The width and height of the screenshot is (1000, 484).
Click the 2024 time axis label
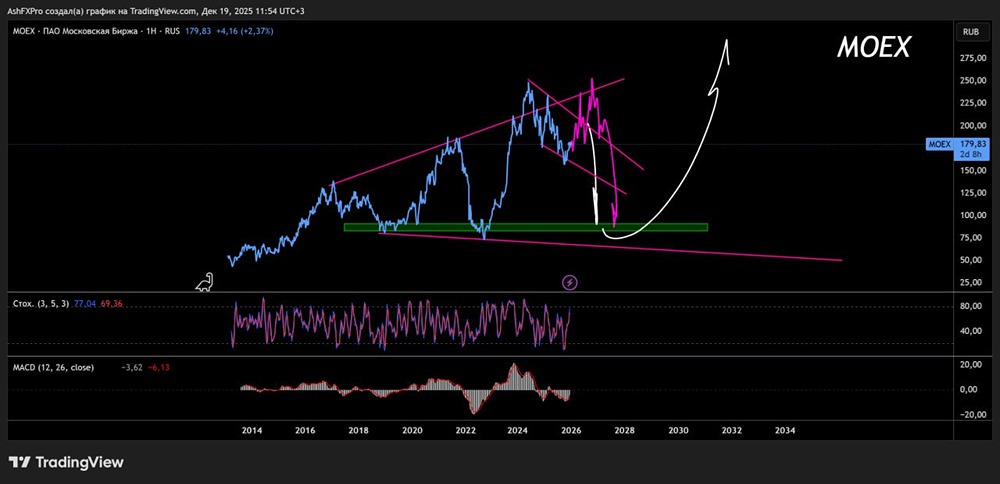click(518, 430)
